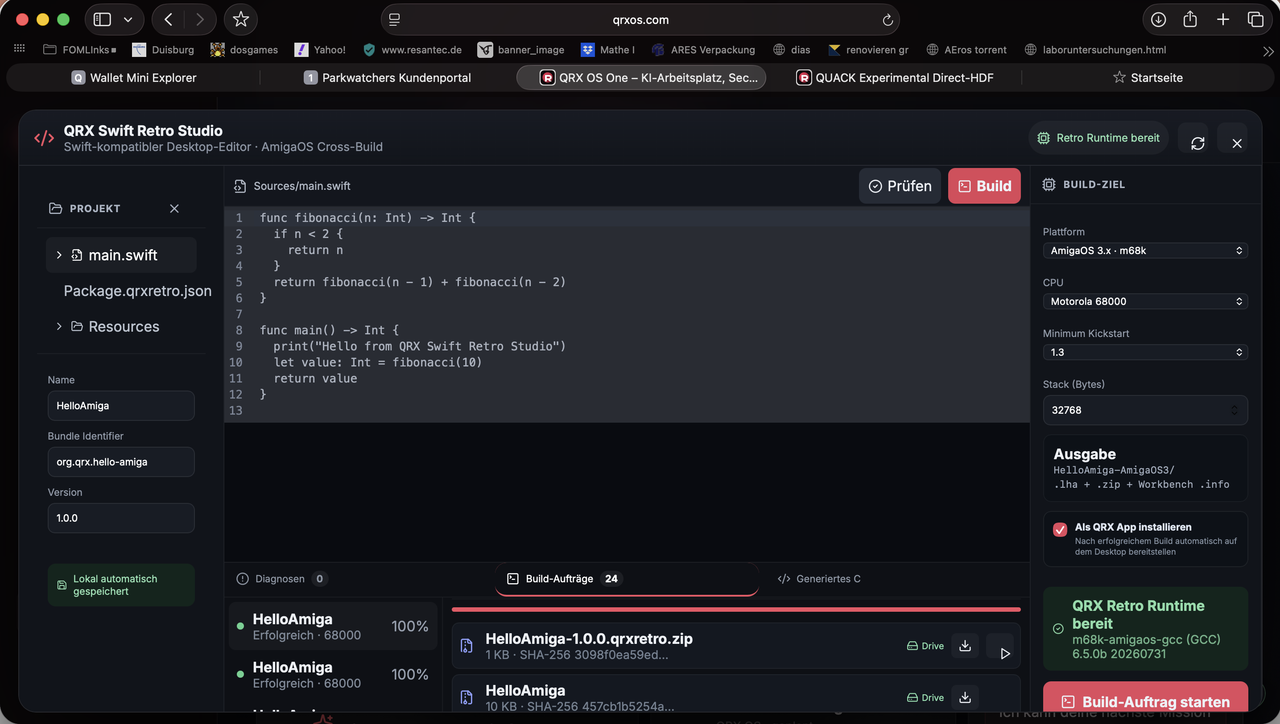
Task: Toggle 'Als QRX App installieren' checkbox
Action: click(1060, 529)
